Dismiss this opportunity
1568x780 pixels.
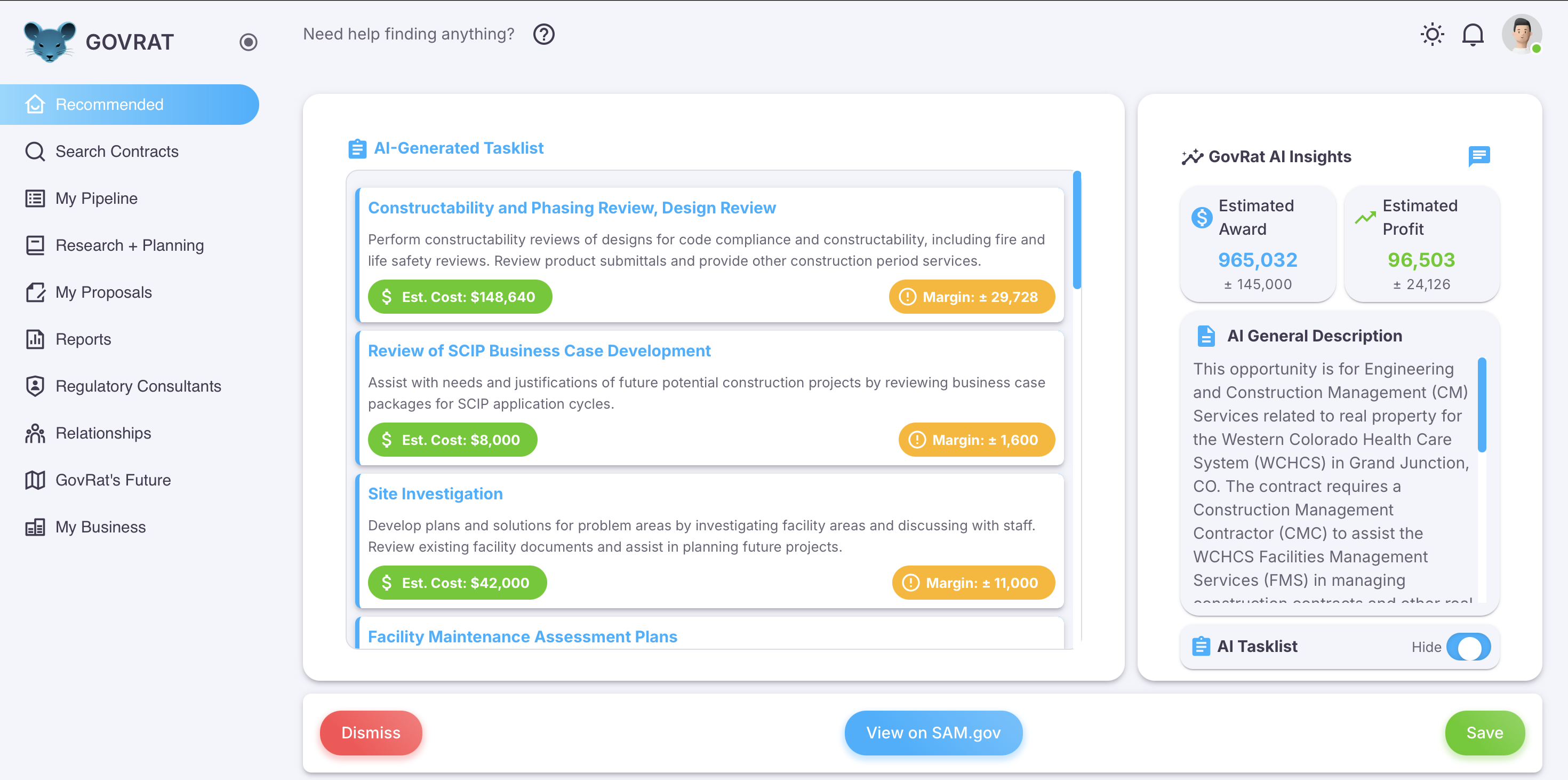[371, 732]
